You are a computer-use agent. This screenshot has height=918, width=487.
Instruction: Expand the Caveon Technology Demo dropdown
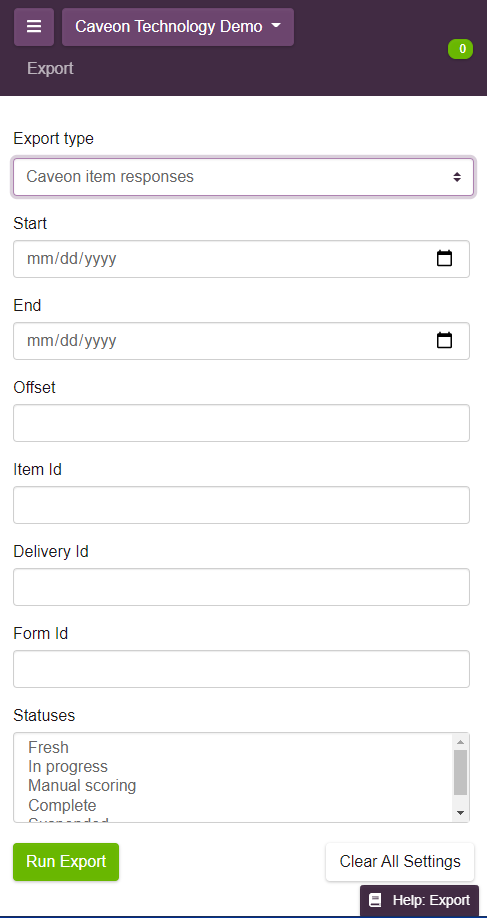178,27
